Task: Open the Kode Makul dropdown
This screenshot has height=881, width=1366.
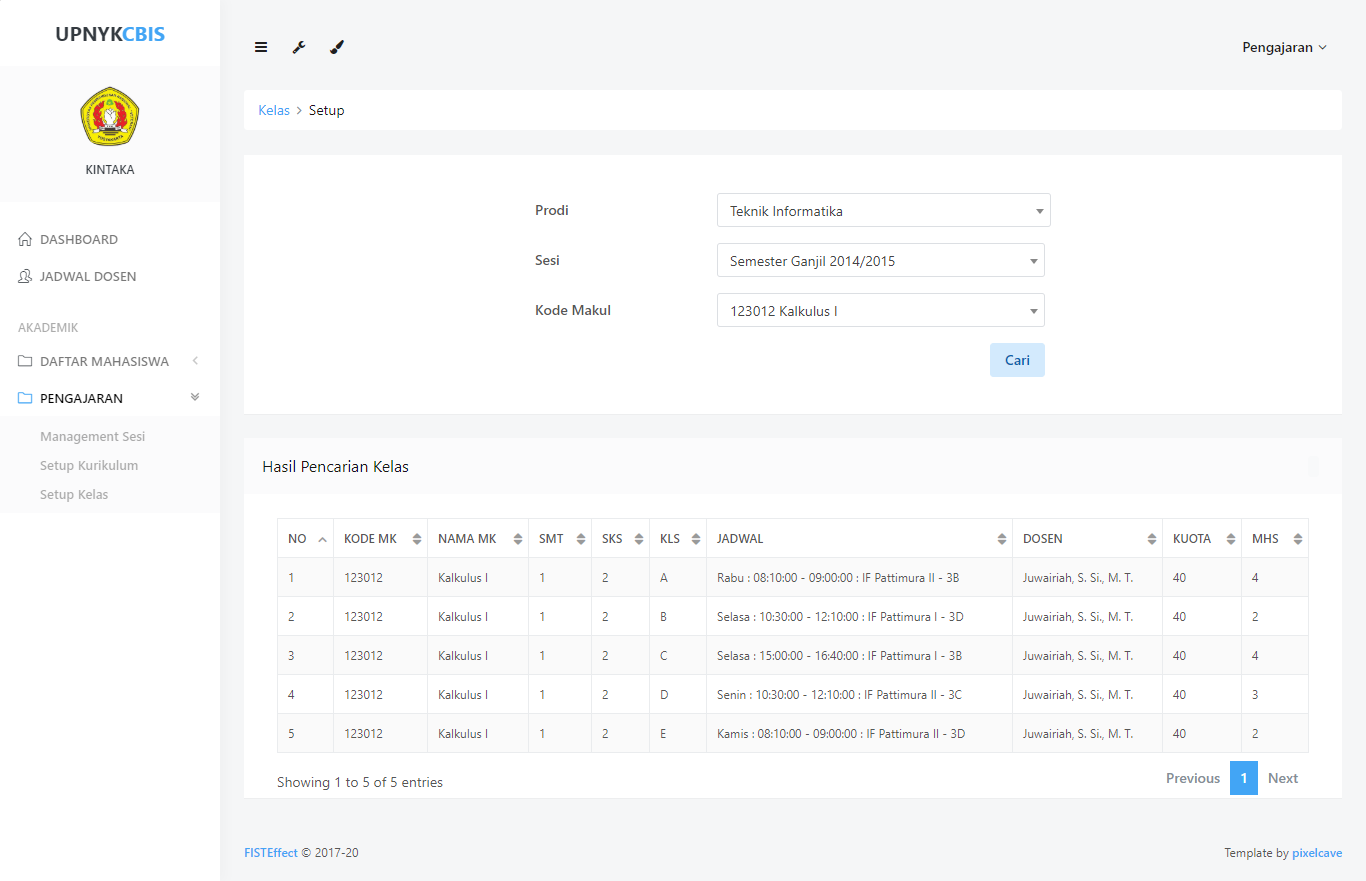Action: pos(880,311)
